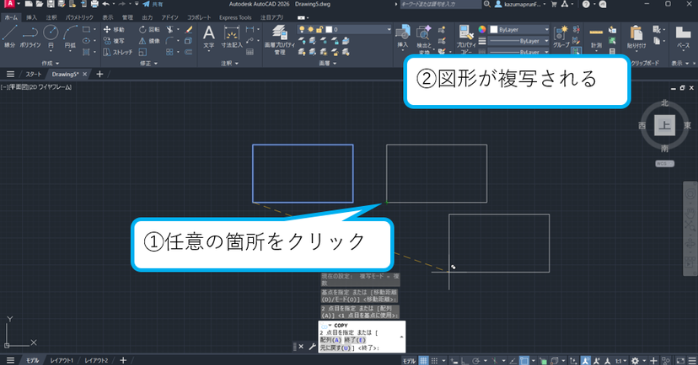
Task: Click the Undo arrow in quick access toolbar
Action: pos(106,4)
